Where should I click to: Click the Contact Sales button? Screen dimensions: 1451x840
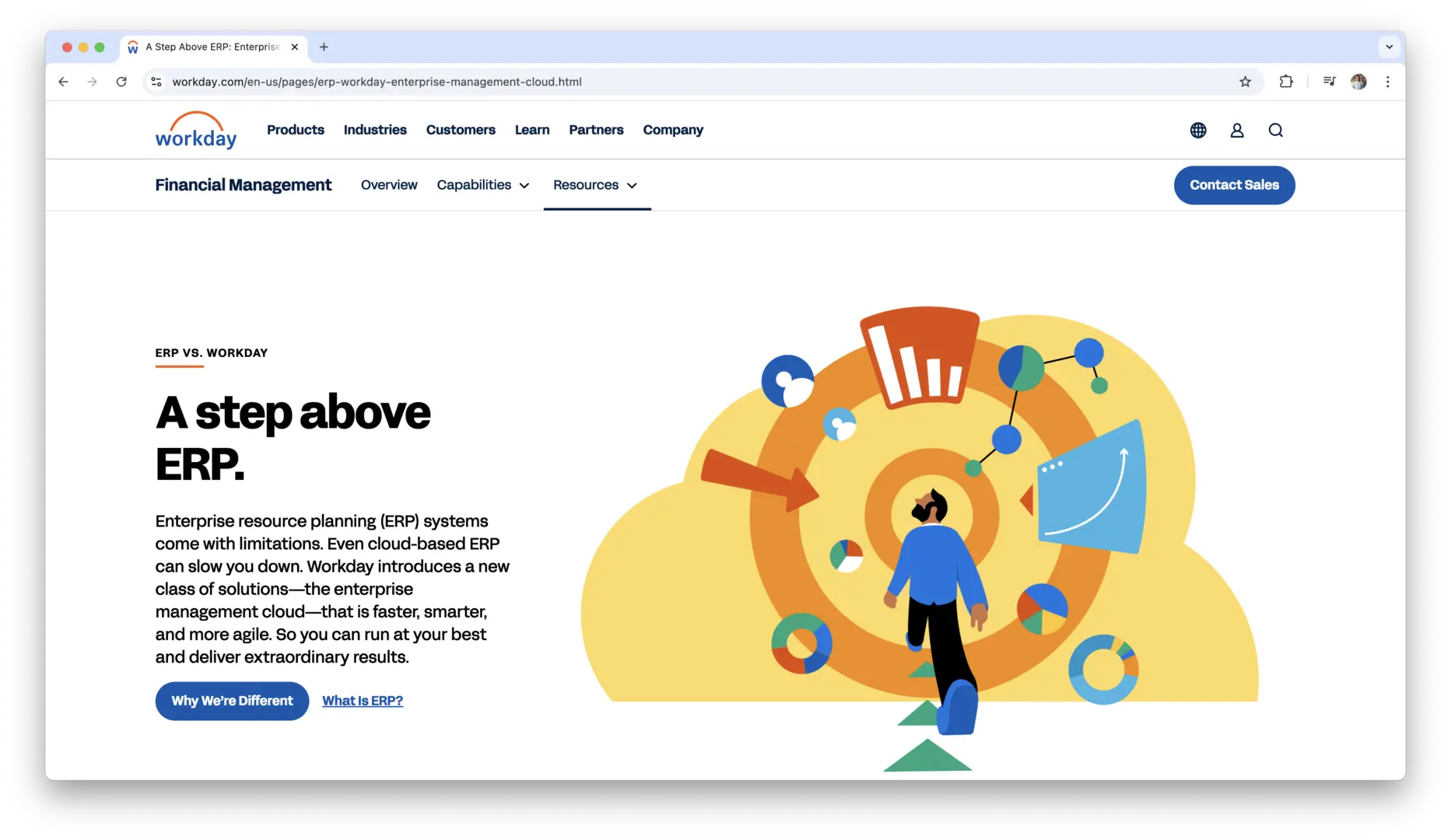click(1234, 185)
